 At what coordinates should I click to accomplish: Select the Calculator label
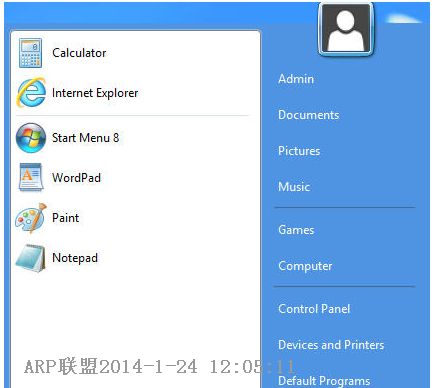79,53
